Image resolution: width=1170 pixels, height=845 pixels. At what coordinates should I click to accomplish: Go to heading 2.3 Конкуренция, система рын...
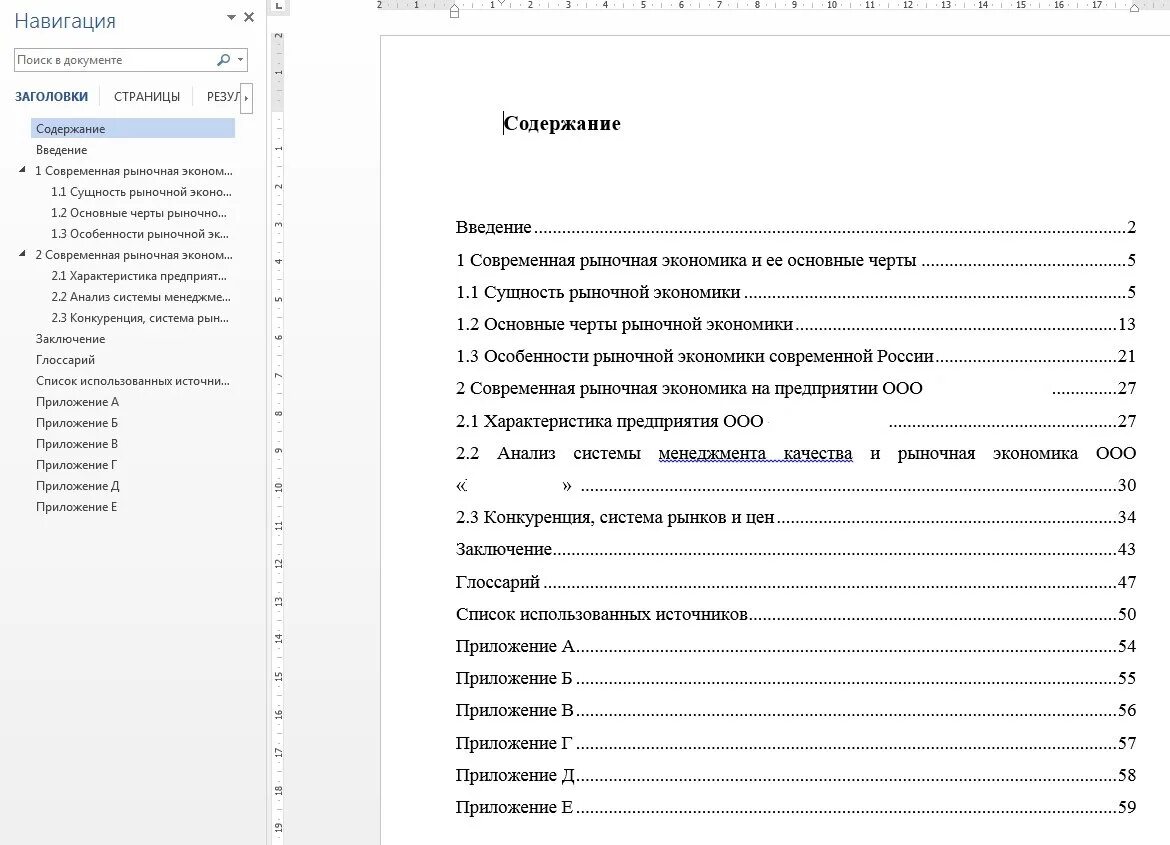(x=140, y=317)
